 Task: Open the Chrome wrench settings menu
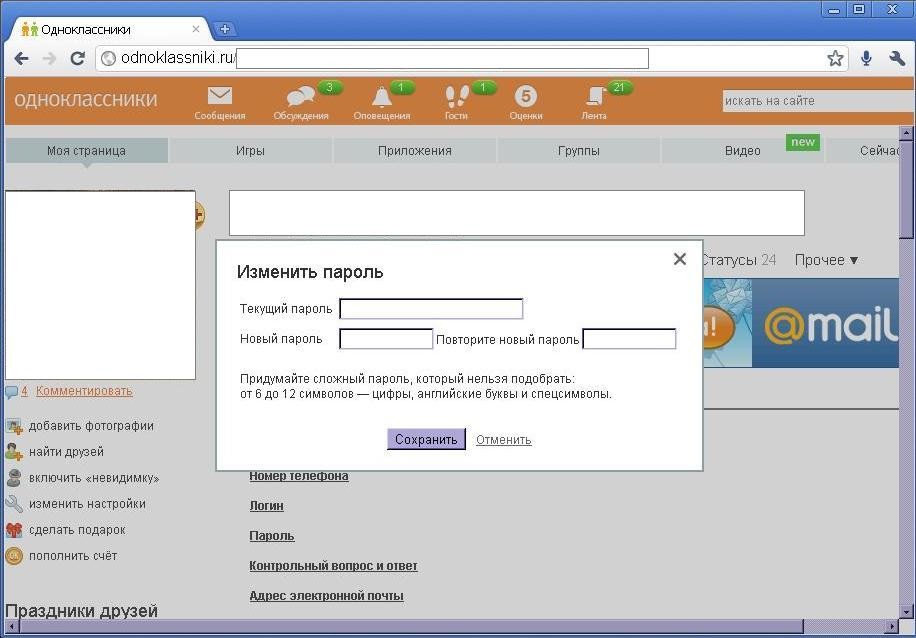[x=897, y=58]
